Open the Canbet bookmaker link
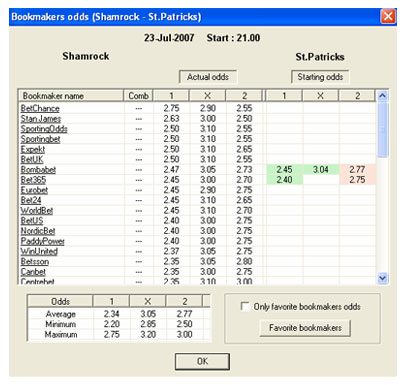This screenshot has height=385, width=405. coord(33,272)
